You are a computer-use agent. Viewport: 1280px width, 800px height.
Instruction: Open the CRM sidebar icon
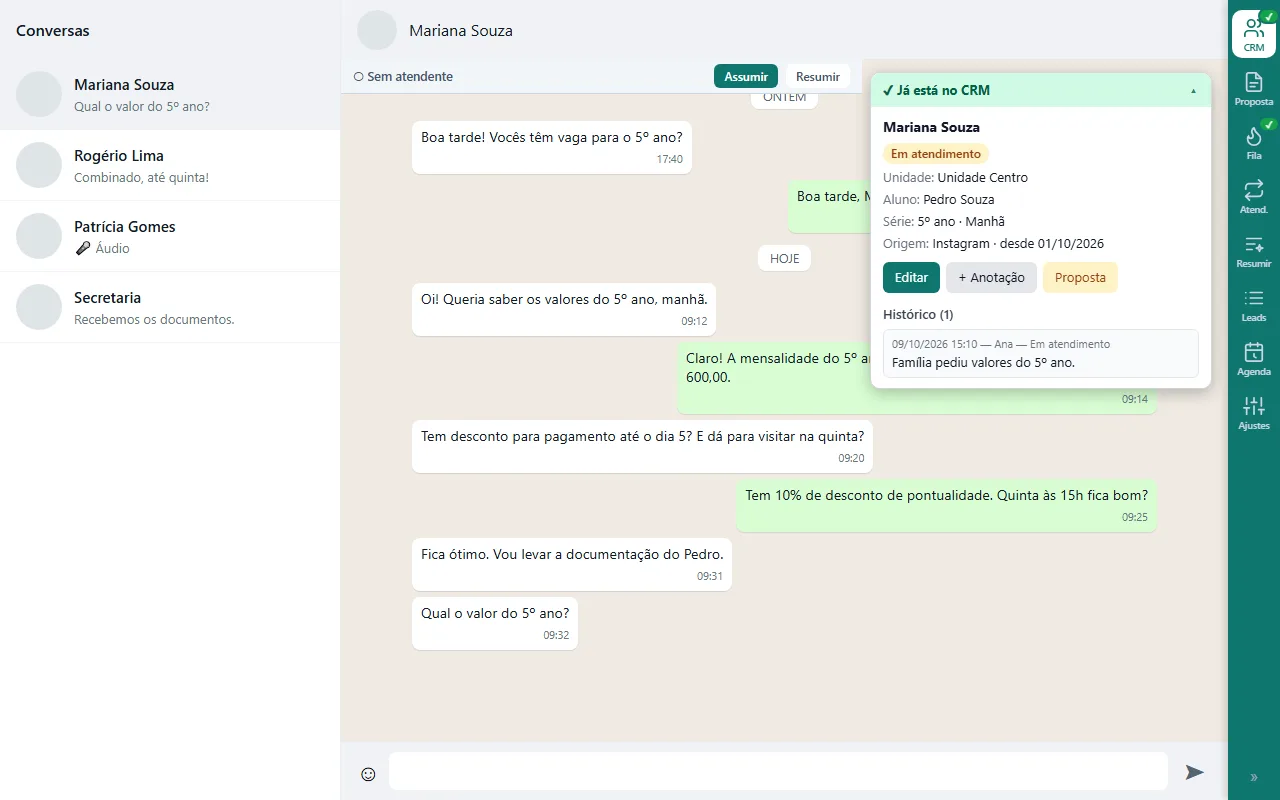(x=1253, y=34)
